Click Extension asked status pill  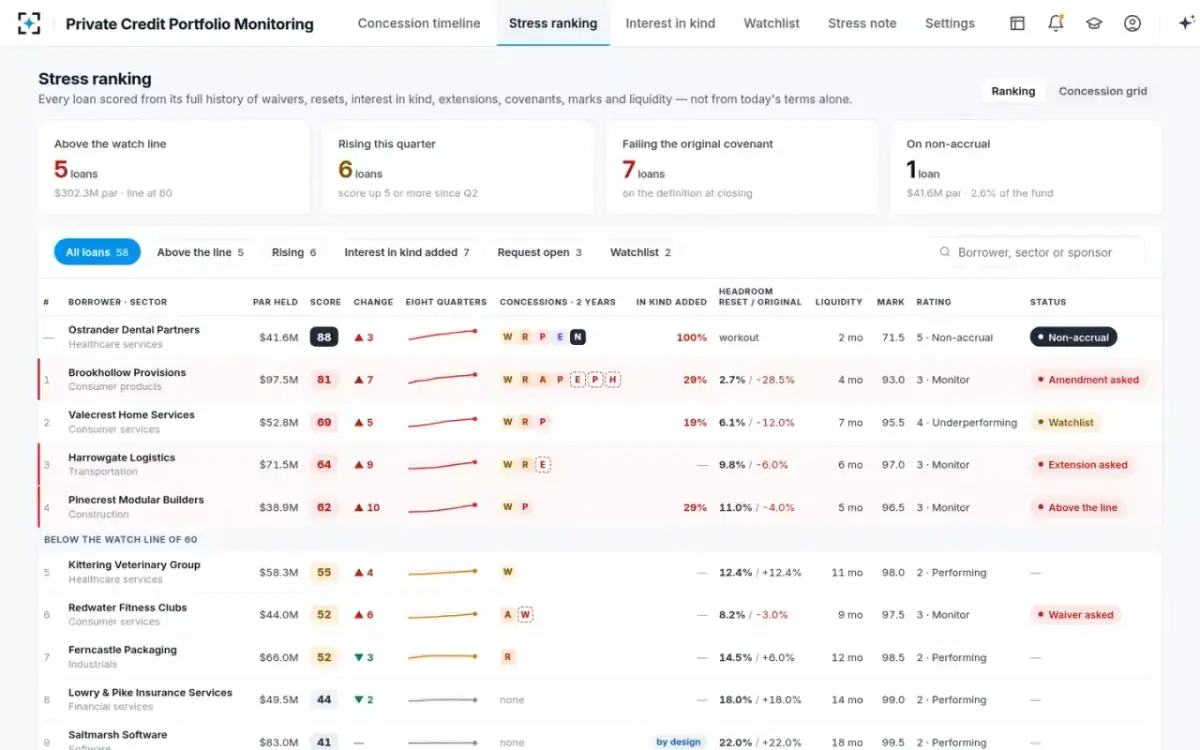pos(1084,465)
